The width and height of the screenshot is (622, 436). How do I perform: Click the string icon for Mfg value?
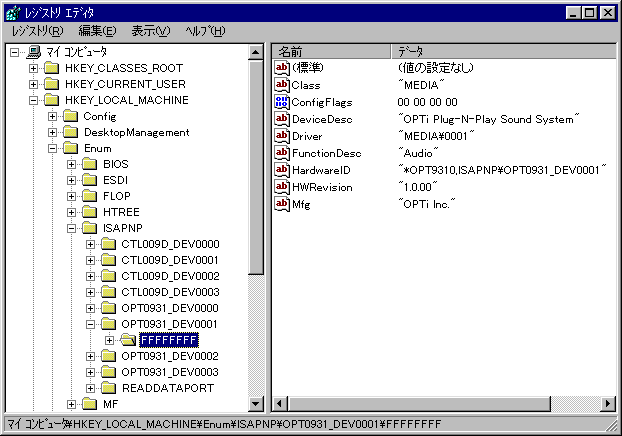pos(282,204)
